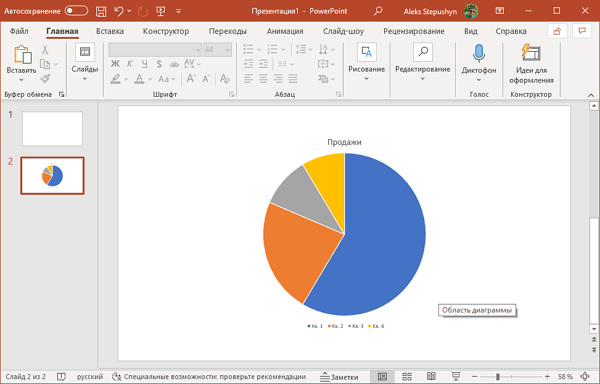Image resolution: width=600 pixels, height=384 pixels.
Task: Align text left in Абзац group
Action: pos(248,79)
